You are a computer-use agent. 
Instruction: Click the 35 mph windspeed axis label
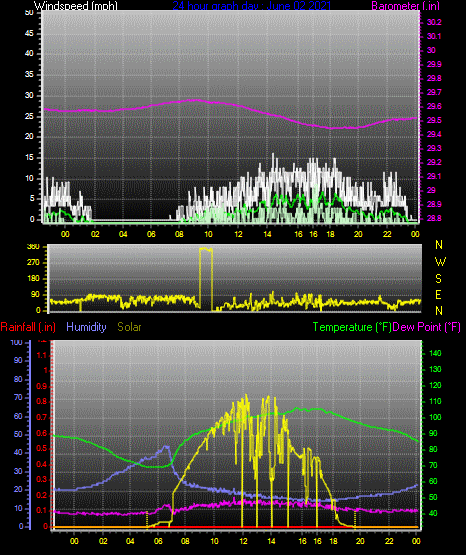29,75
